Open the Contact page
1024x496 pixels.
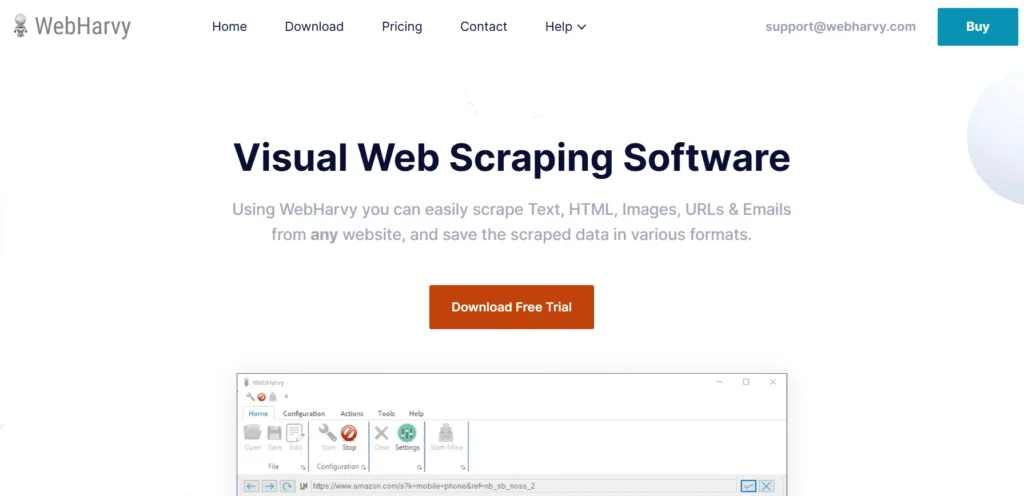point(483,27)
